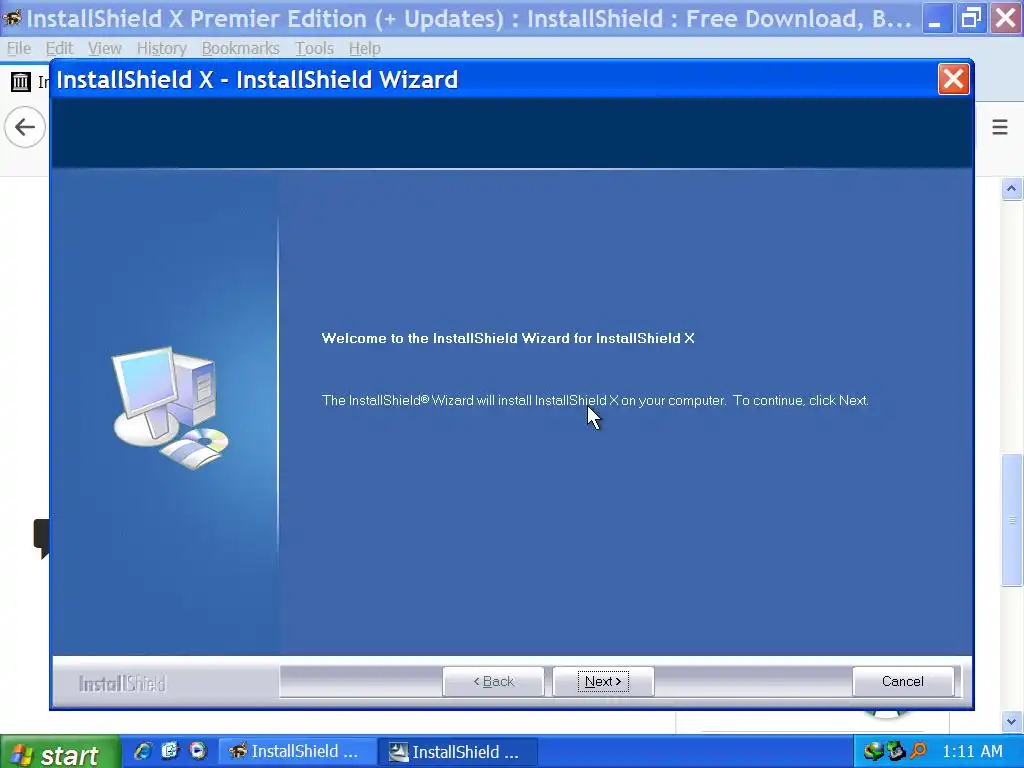1024x768 pixels.
Task: Minimize the browser window
Action: pos(936,18)
